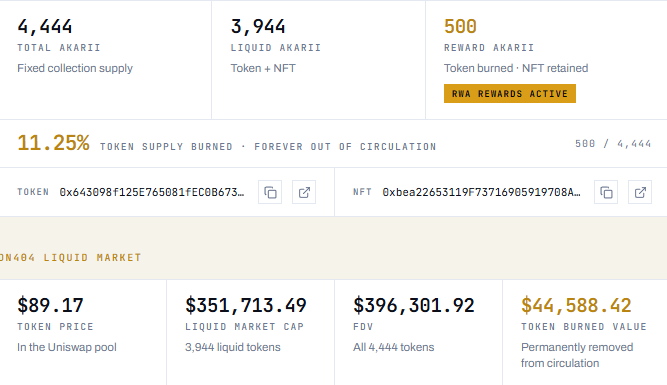667x385 pixels.
Task: Click the RWA REWARDS ACTIVE badge
Action: coord(510,94)
